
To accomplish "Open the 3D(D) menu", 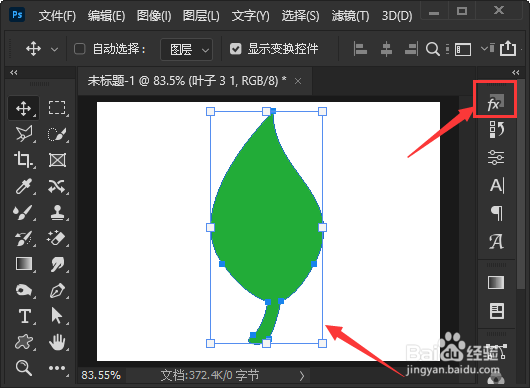I will pos(397,16).
